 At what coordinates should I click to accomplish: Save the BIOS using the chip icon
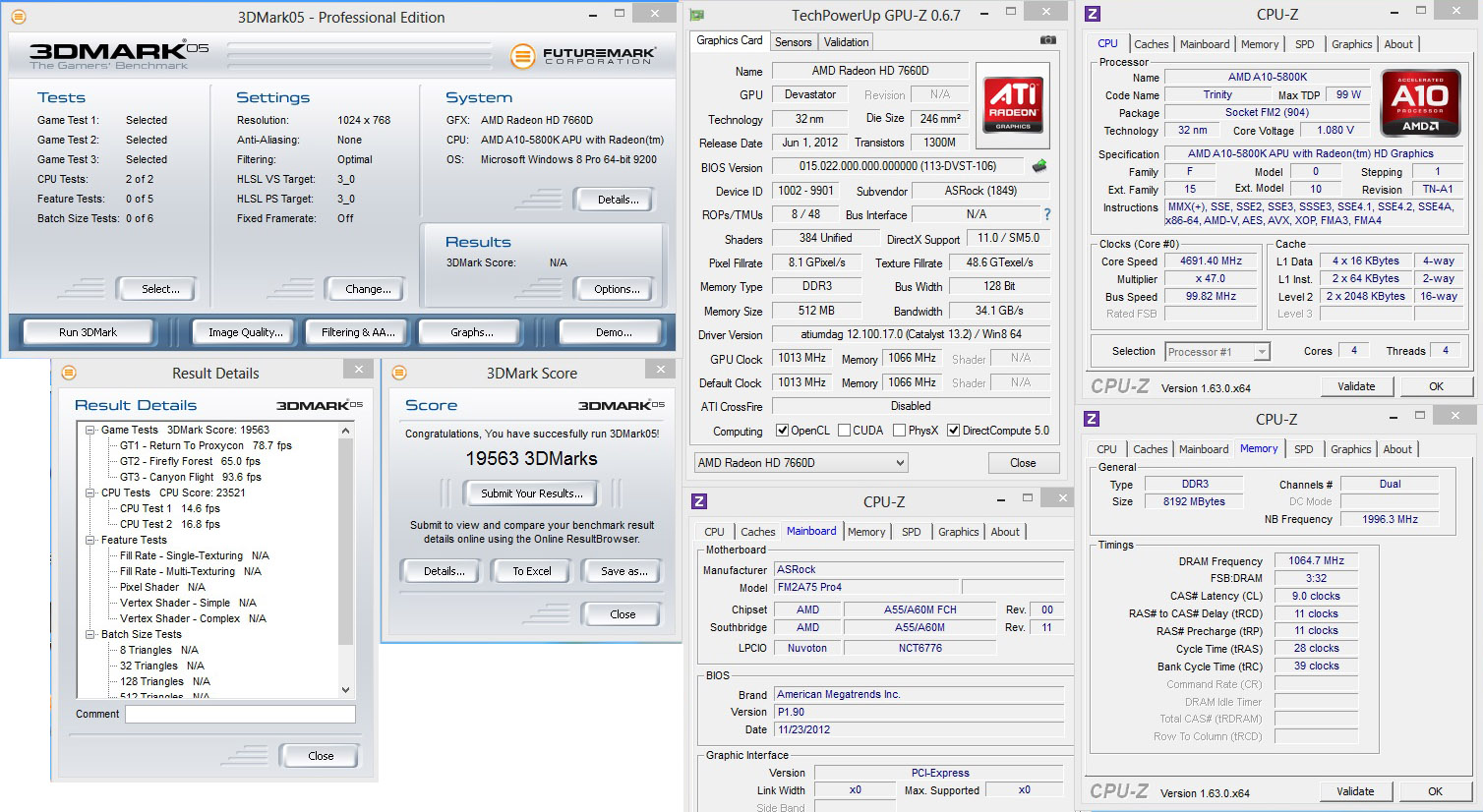pos(1039,166)
